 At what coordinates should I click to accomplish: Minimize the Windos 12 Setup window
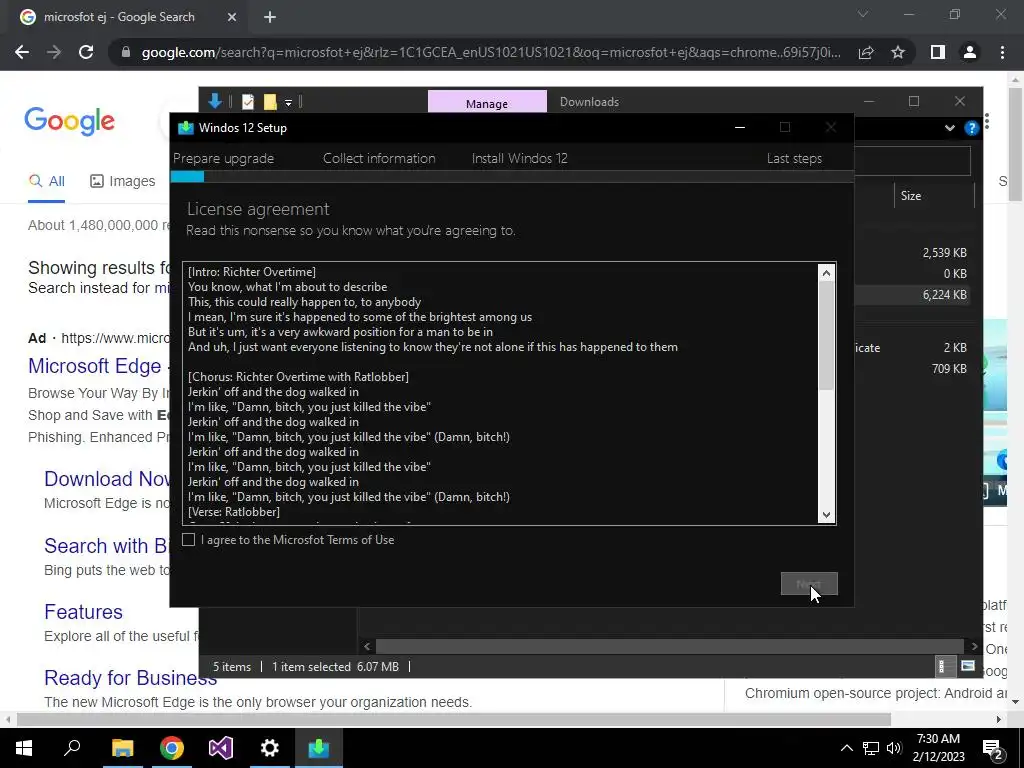coord(740,127)
